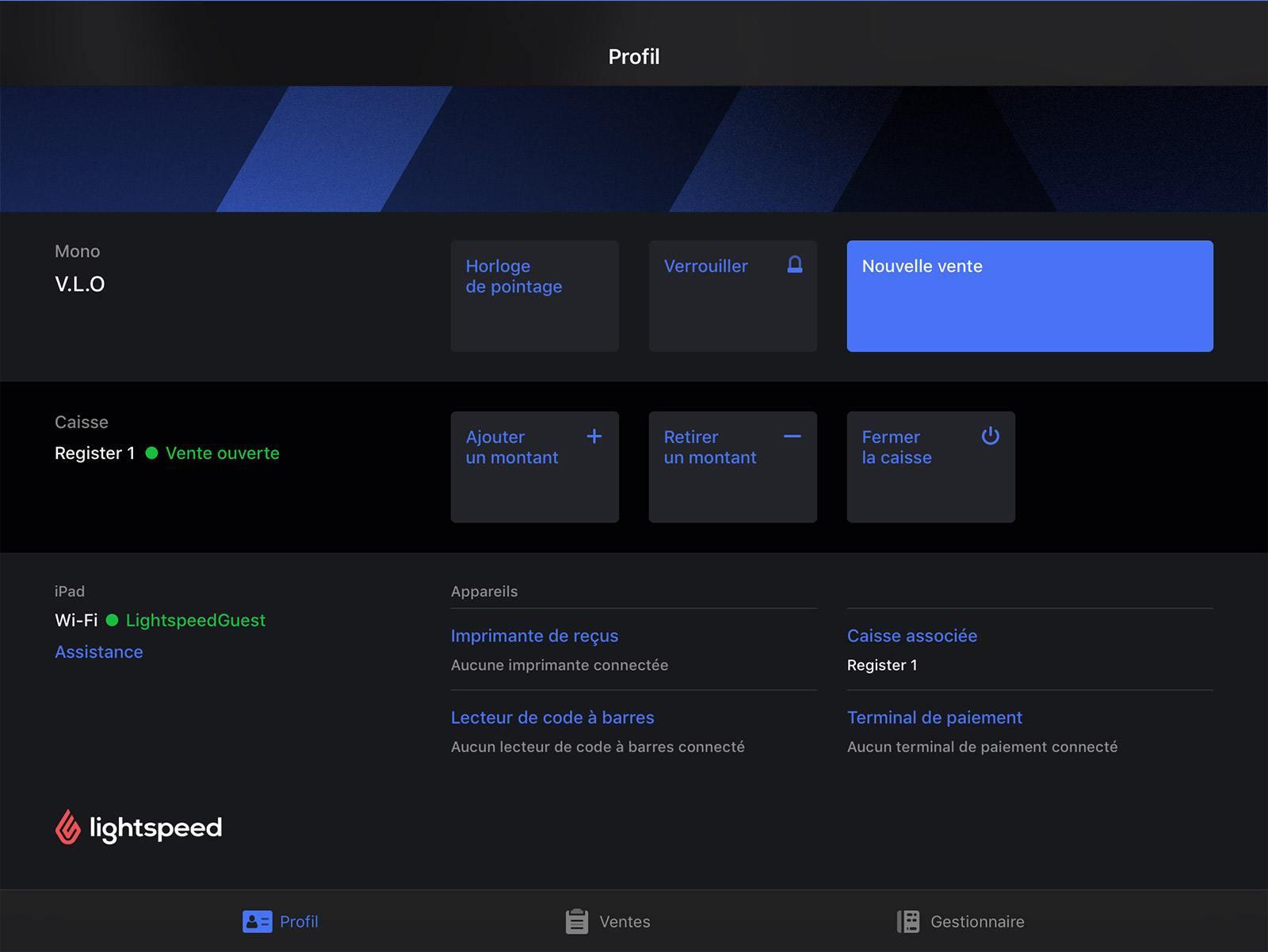Viewport: 1268px width, 952px height.
Task: Click the minus icon on Retirer un montant
Action: pos(792,436)
